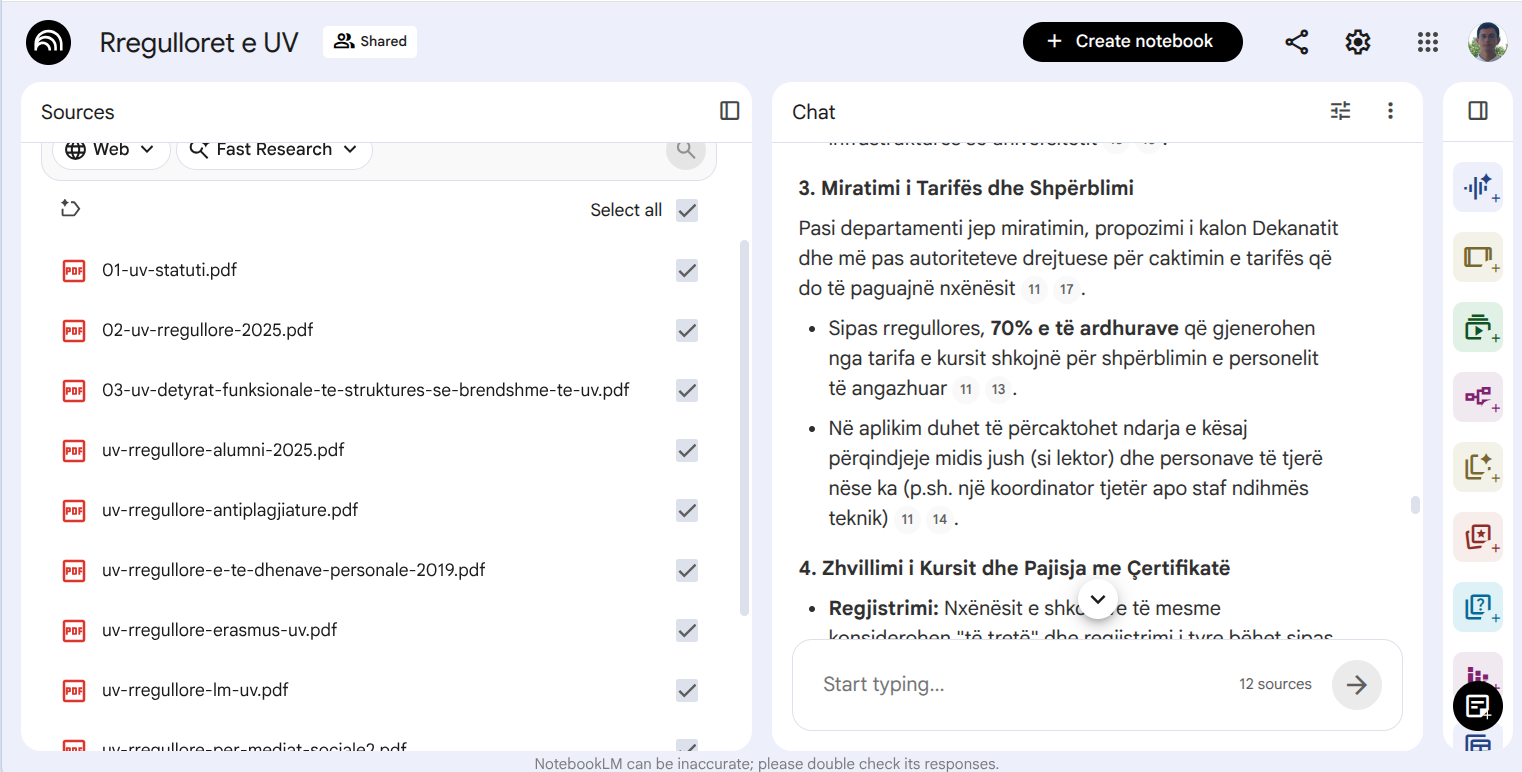
Task: Uncheck 03-uv-detyrat-funksionale source checkbox
Action: pos(687,390)
